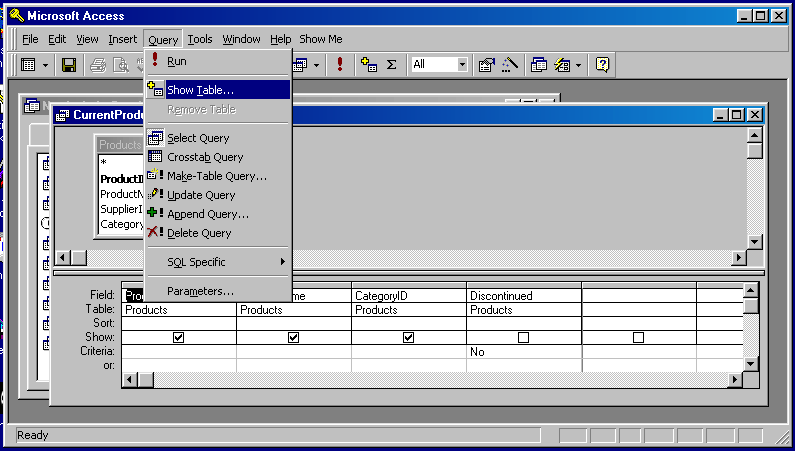
Task: Expand the New Object dropdown arrow
Action: pyautogui.click(x=579, y=65)
